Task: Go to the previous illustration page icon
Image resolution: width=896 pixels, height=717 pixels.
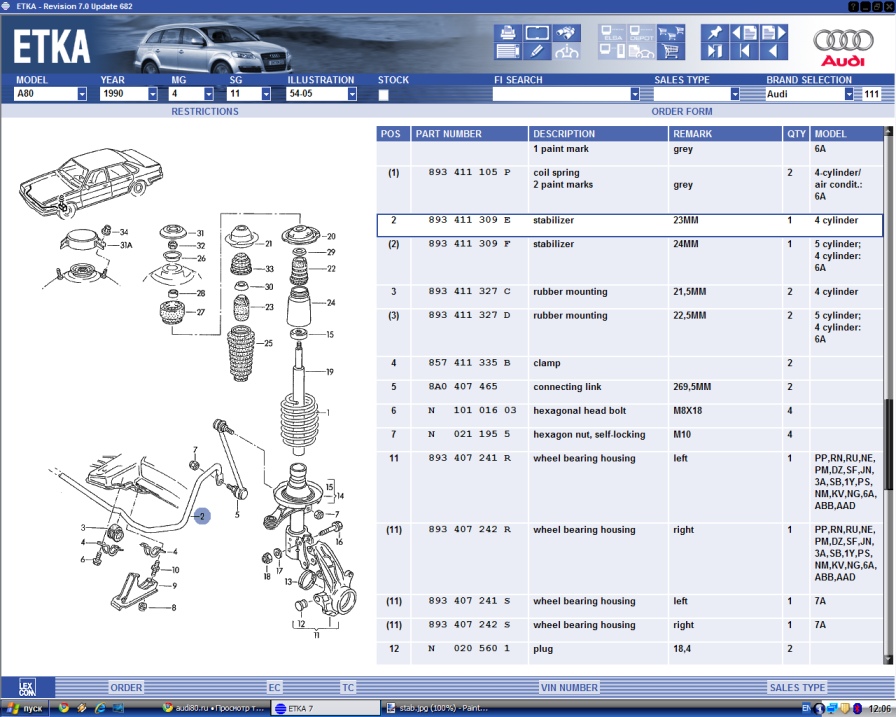Action: click(743, 32)
